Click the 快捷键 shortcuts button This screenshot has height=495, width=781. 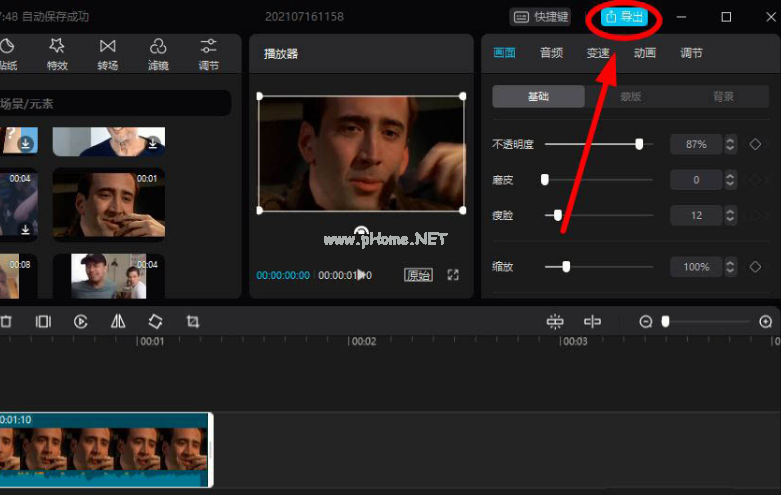[x=540, y=17]
